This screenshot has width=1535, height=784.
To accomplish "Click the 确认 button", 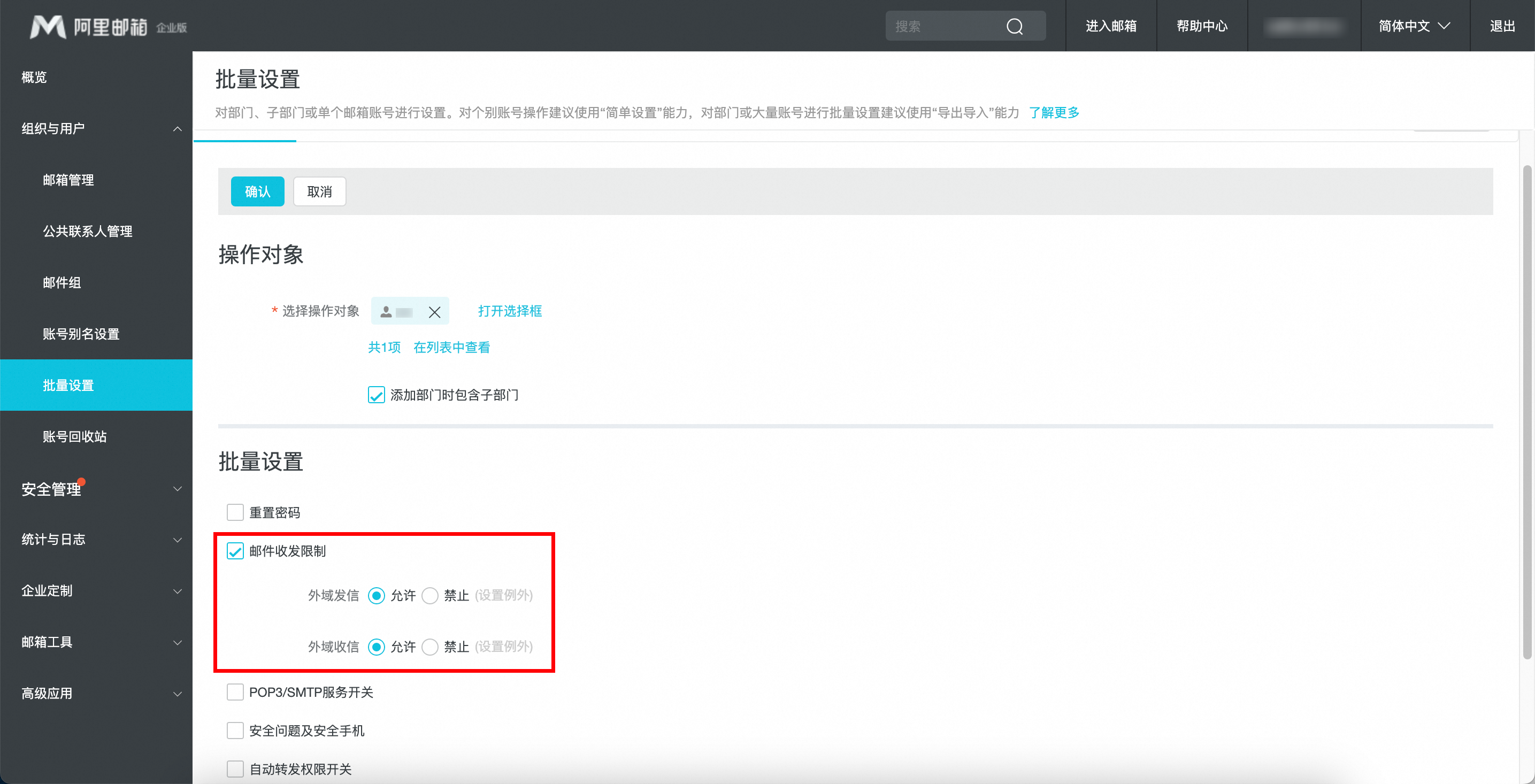I will point(257,191).
